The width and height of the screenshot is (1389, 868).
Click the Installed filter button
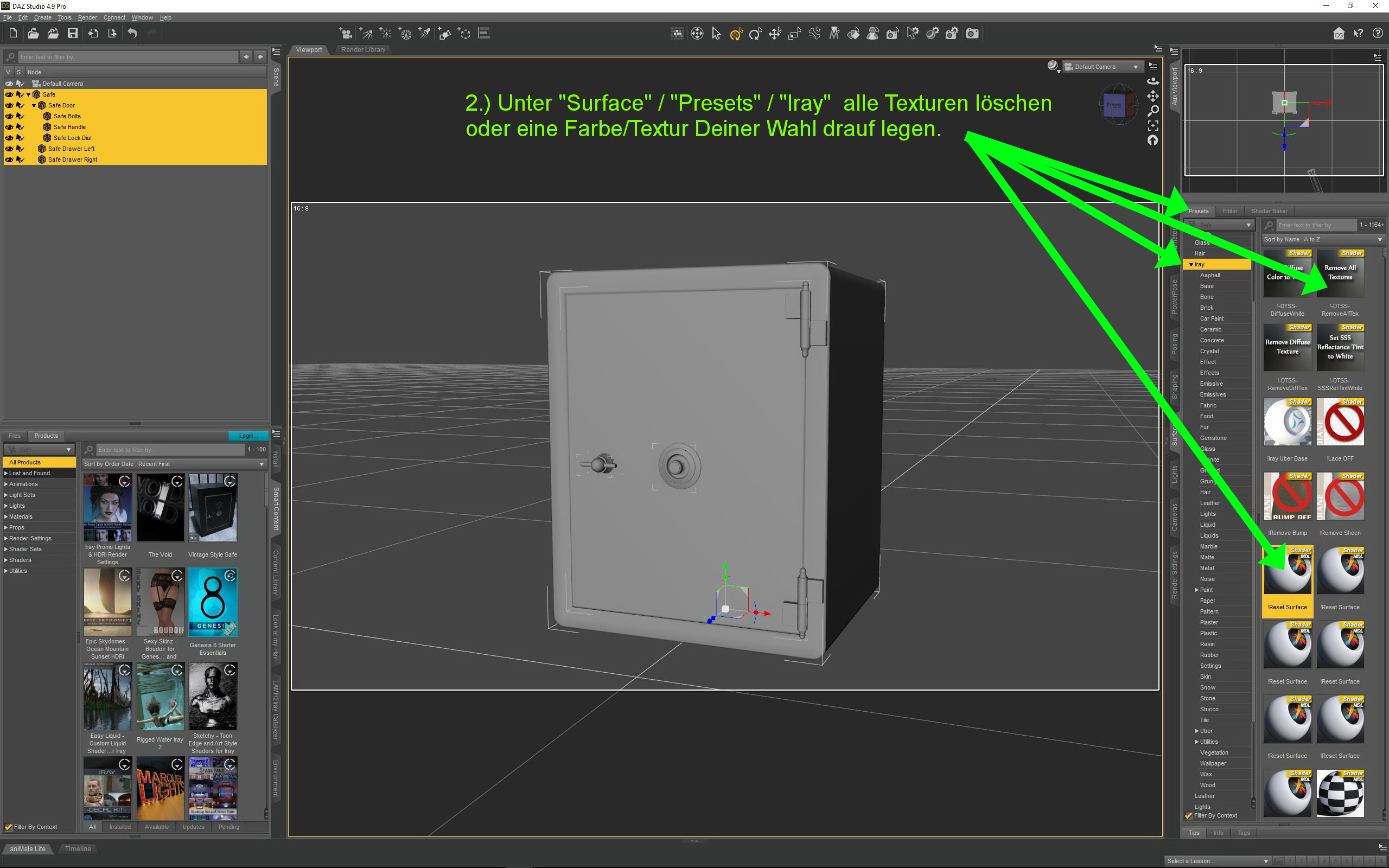click(120, 827)
